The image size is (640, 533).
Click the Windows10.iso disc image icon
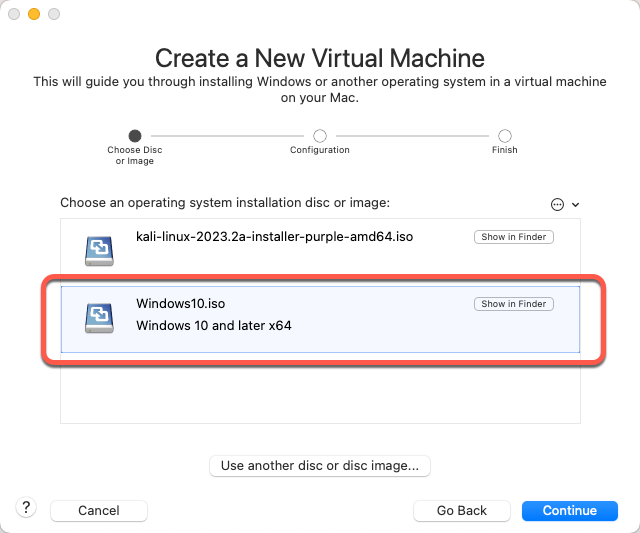tap(99, 318)
